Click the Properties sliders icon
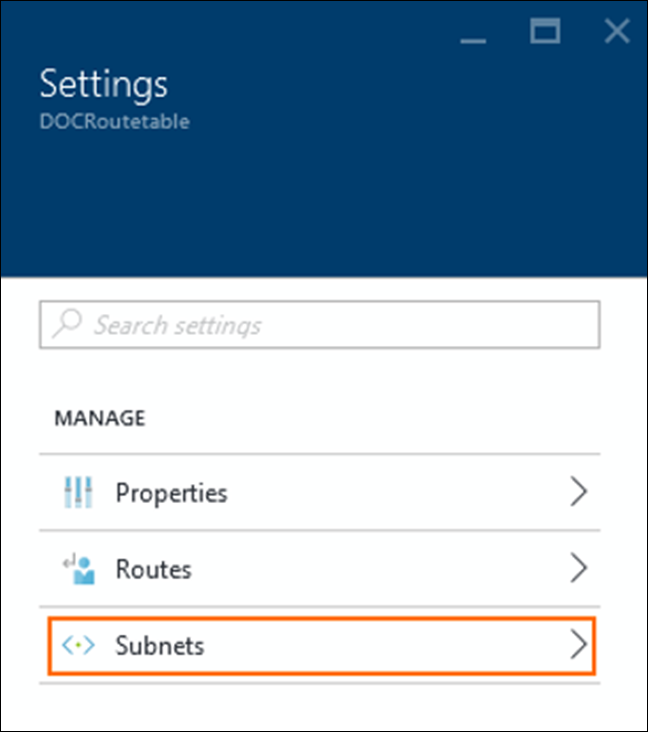The image size is (648, 732). [78, 492]
